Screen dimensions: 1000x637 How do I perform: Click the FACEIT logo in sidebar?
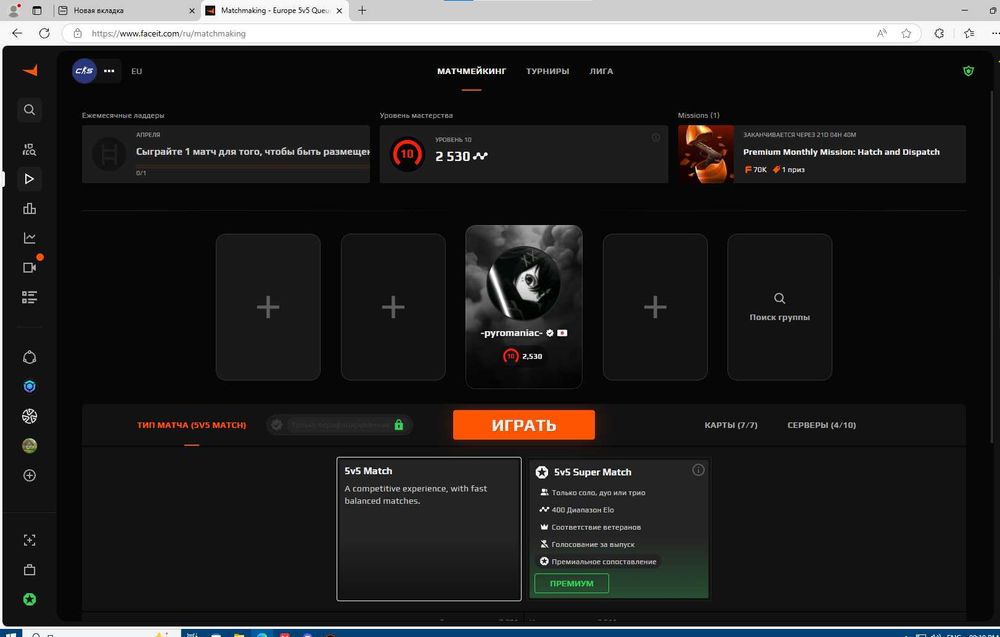click(30, 70)
